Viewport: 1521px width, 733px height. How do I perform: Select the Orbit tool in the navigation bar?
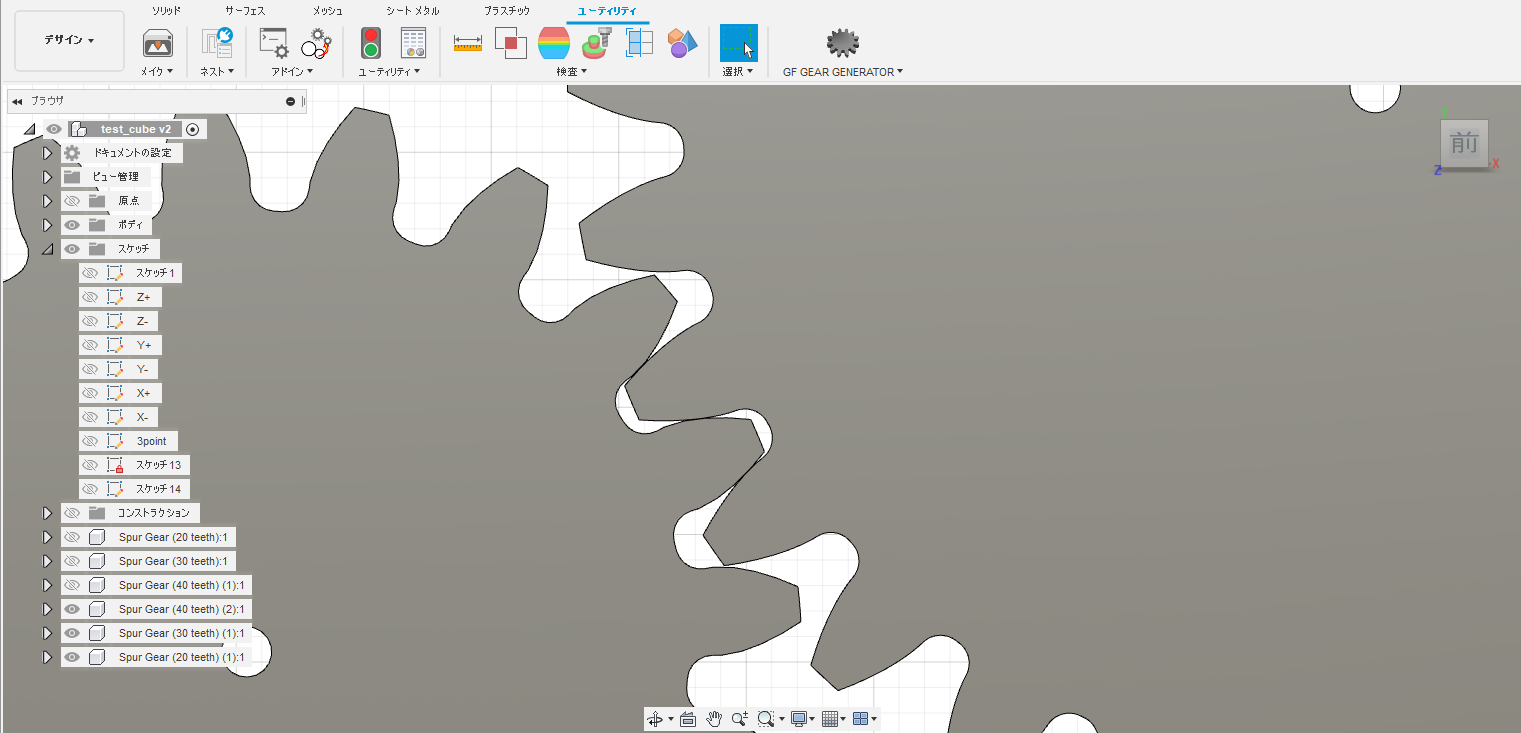click(655, 718)
